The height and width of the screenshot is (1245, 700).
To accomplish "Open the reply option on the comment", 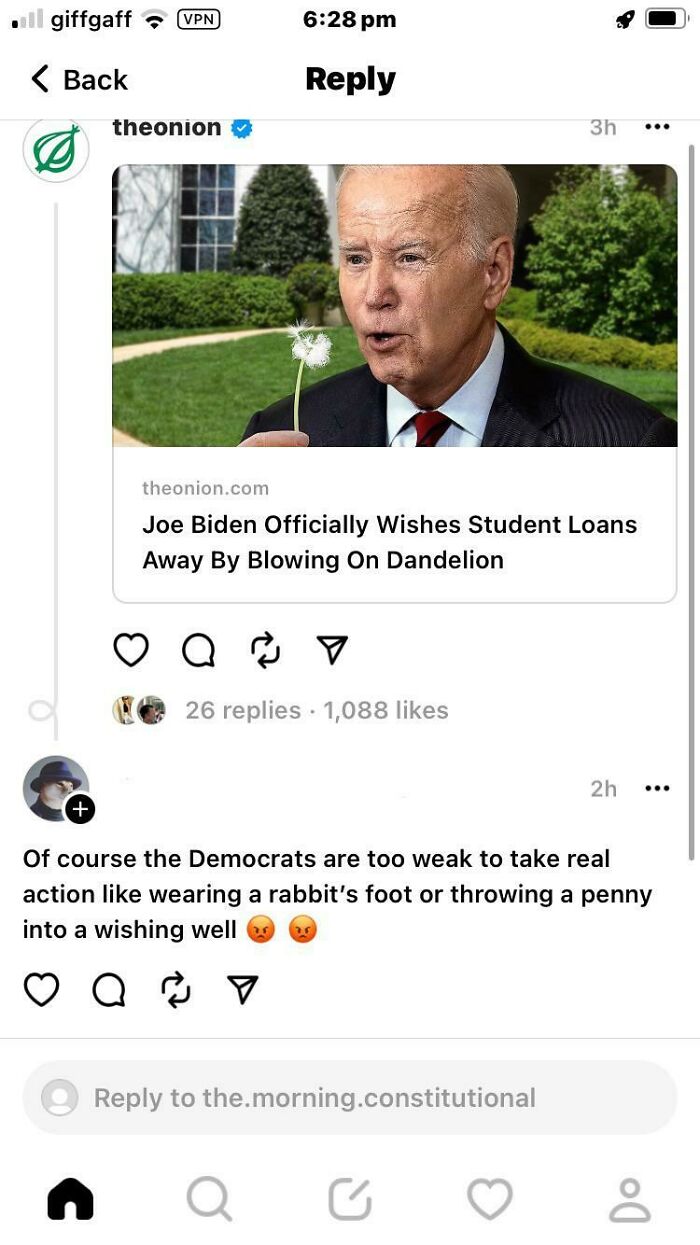I will (x=108, y=989).
